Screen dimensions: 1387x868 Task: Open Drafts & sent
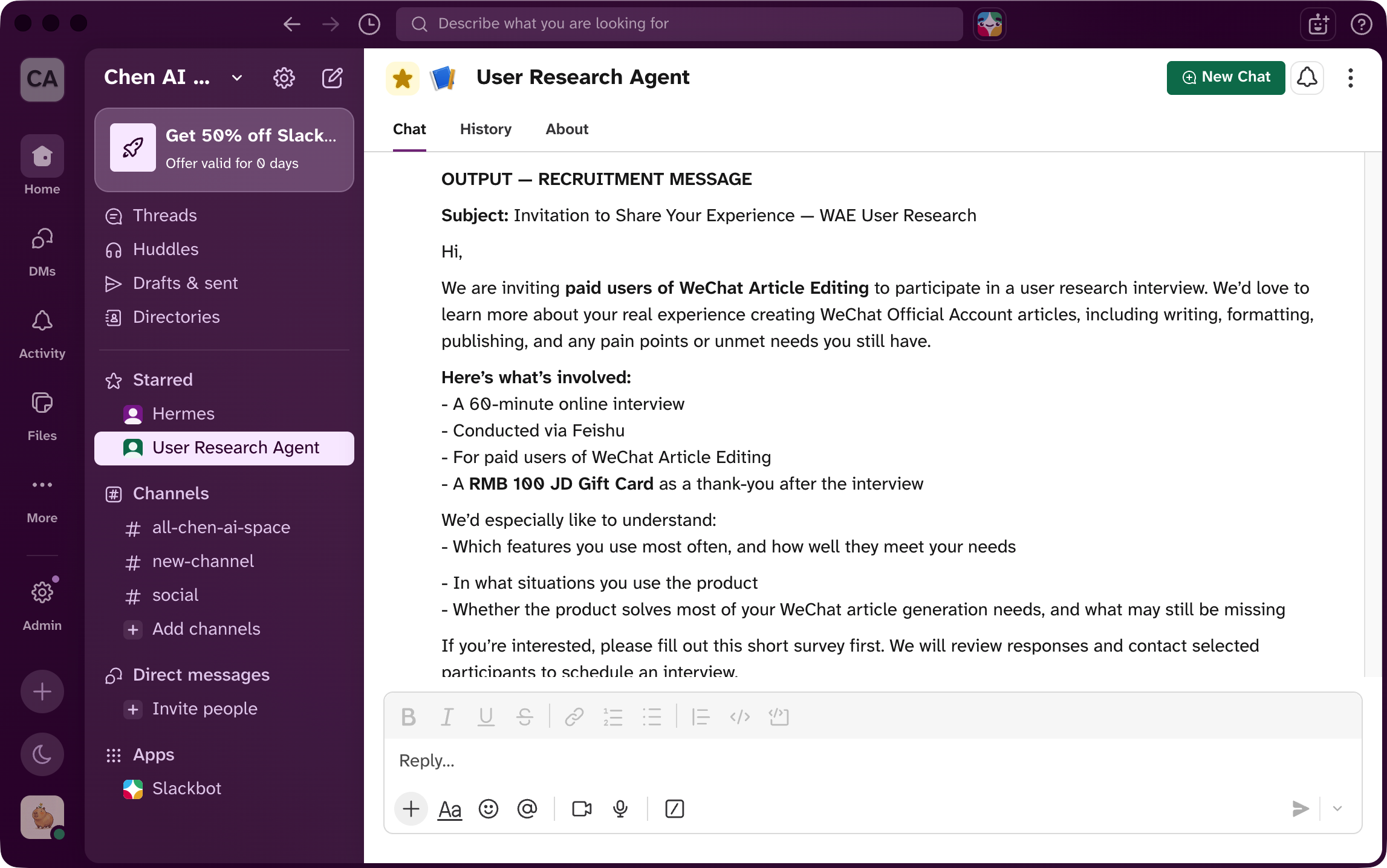tap(224, 283)
